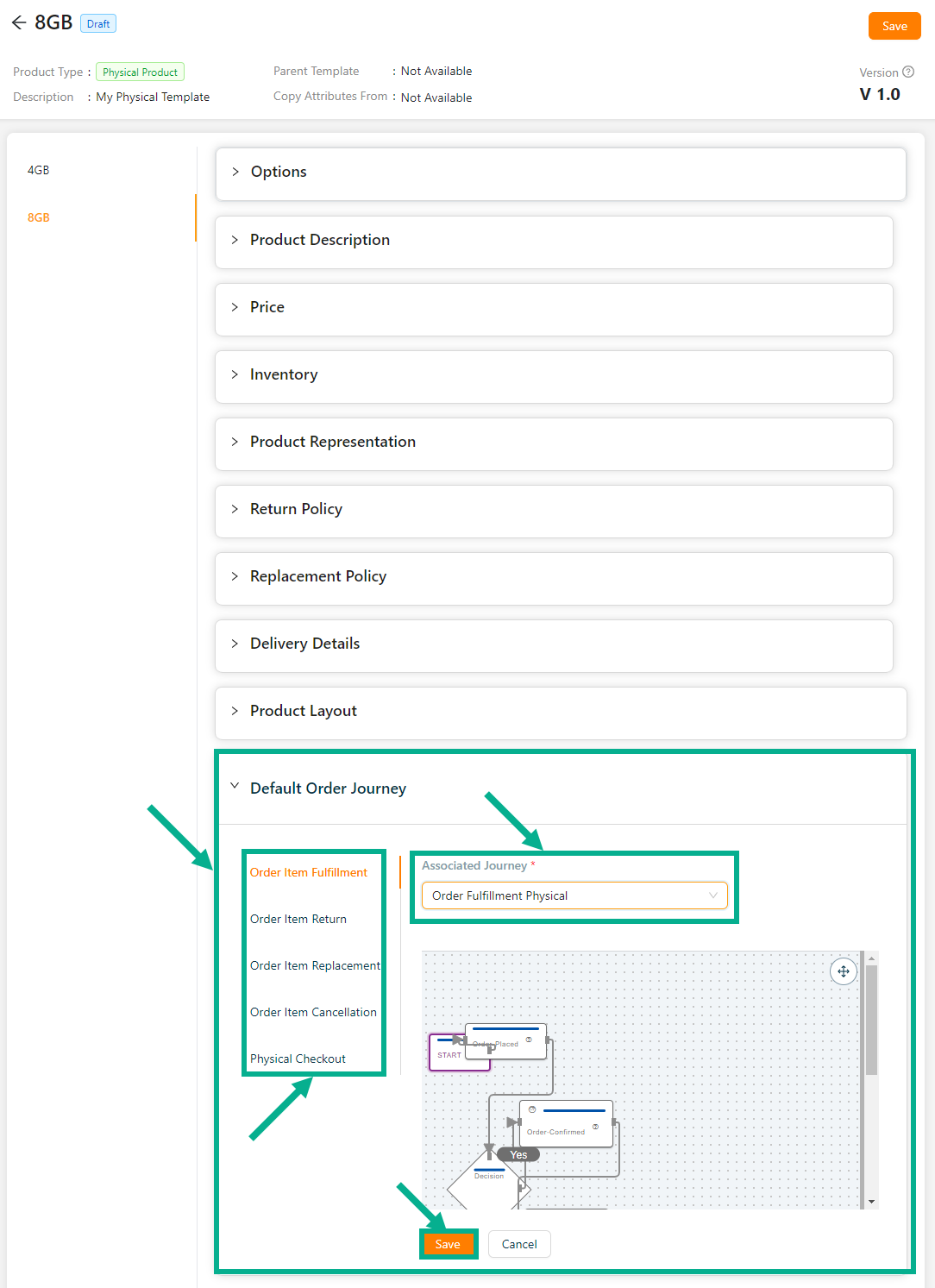Select the Order-Confirmed node in diagram
The image size is (935, 1288).
point(566,1123)
